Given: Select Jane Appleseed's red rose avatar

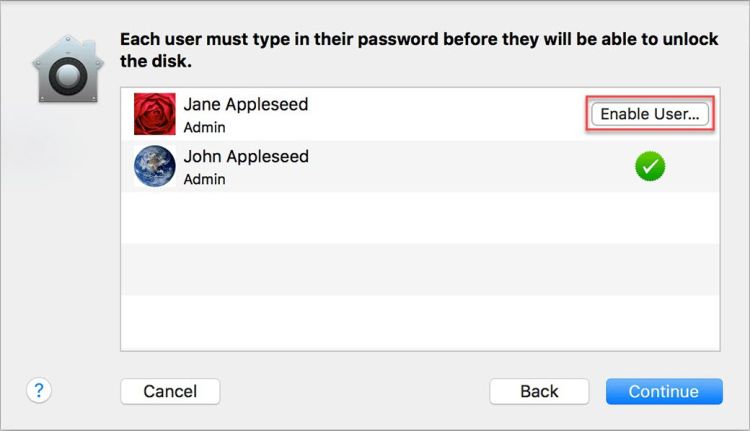Looking at the screenshot, I should pos(154,115).
